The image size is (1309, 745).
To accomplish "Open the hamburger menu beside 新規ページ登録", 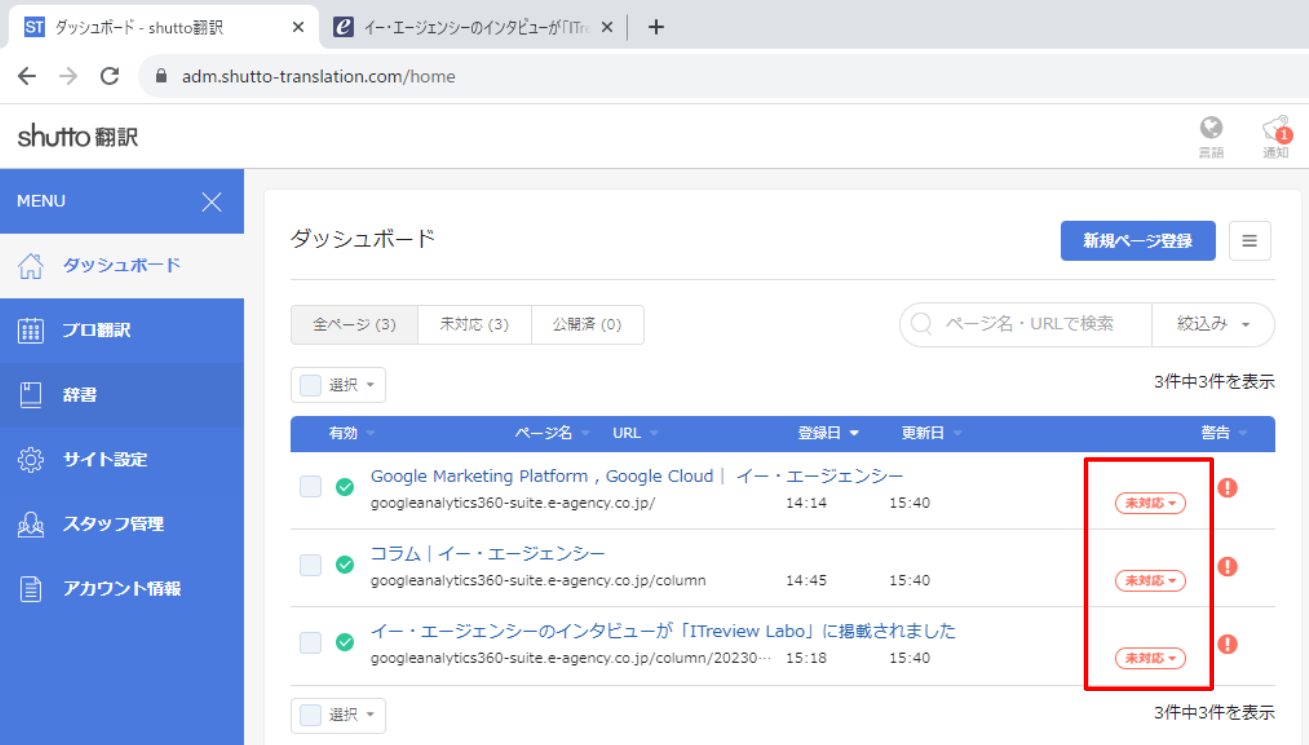I will [x=1250, y=241].
